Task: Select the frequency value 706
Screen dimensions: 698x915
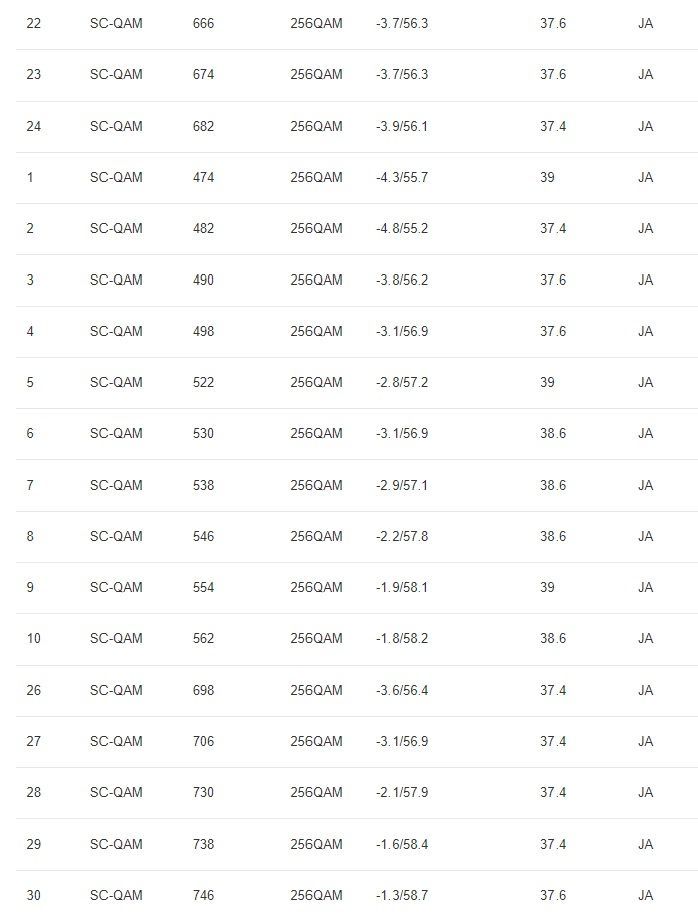Action: (203, 741)
